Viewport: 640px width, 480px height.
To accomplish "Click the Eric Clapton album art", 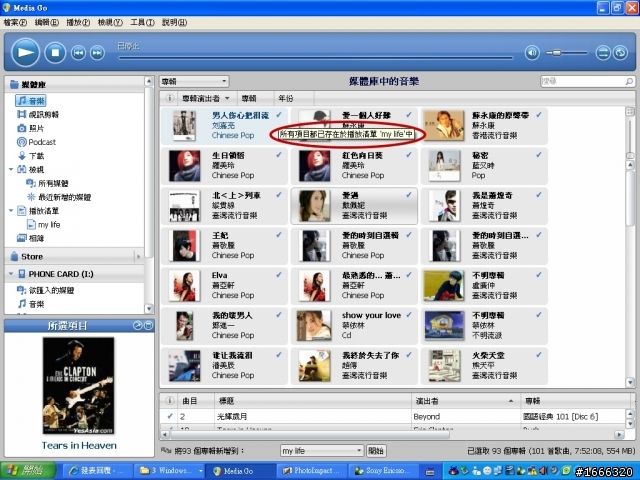I will click(78, 386).
